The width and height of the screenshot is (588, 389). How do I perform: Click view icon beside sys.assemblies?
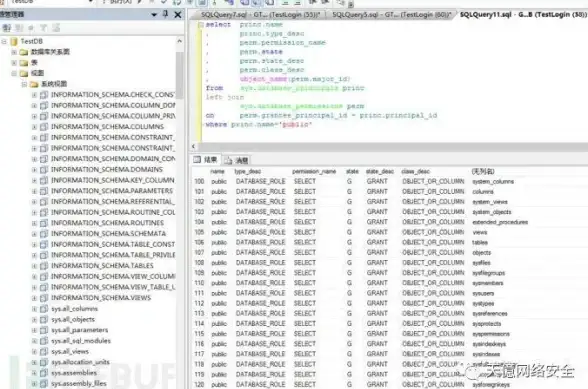click(44, 373)
